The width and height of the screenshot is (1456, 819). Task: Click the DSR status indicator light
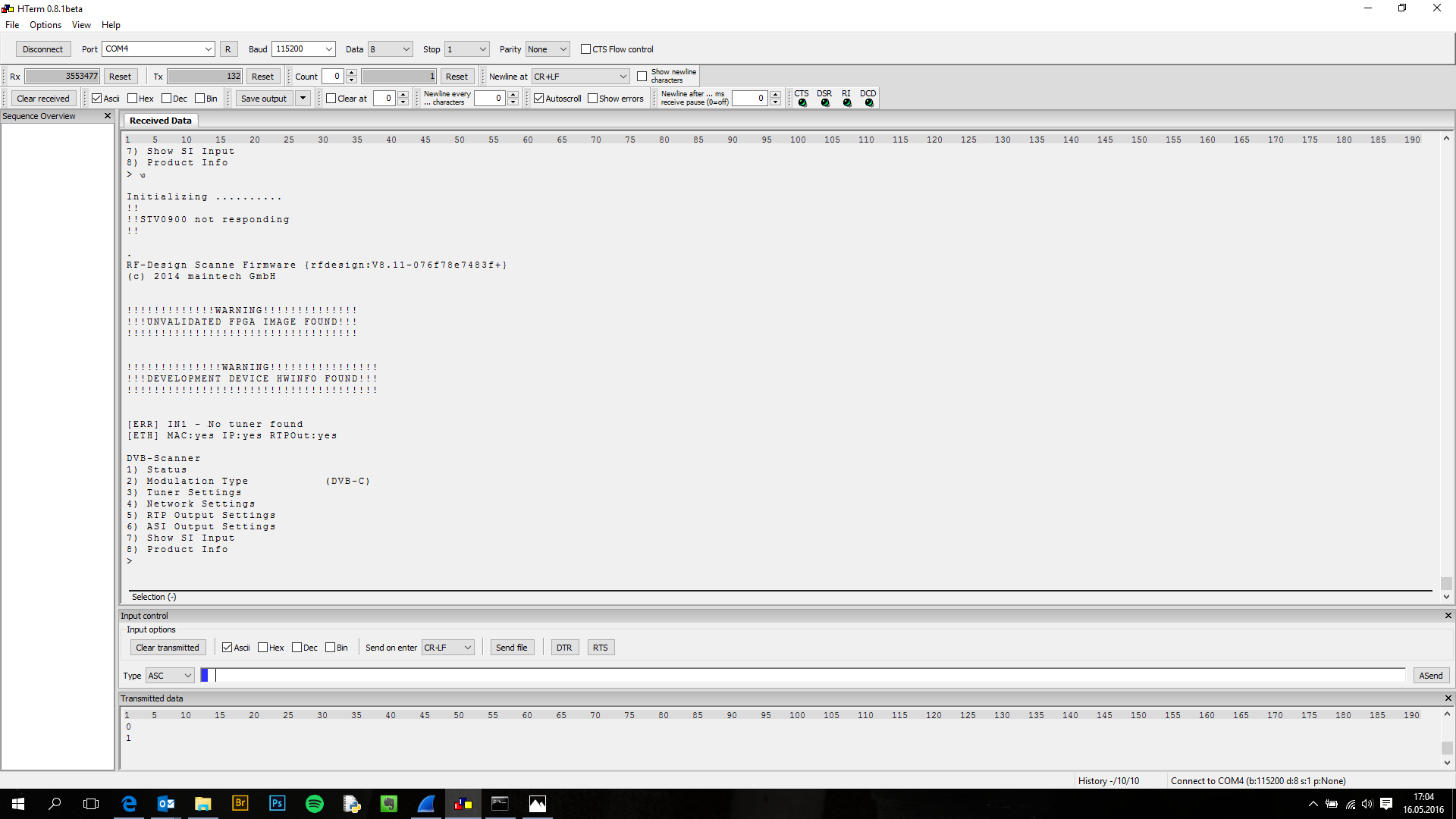825,103
